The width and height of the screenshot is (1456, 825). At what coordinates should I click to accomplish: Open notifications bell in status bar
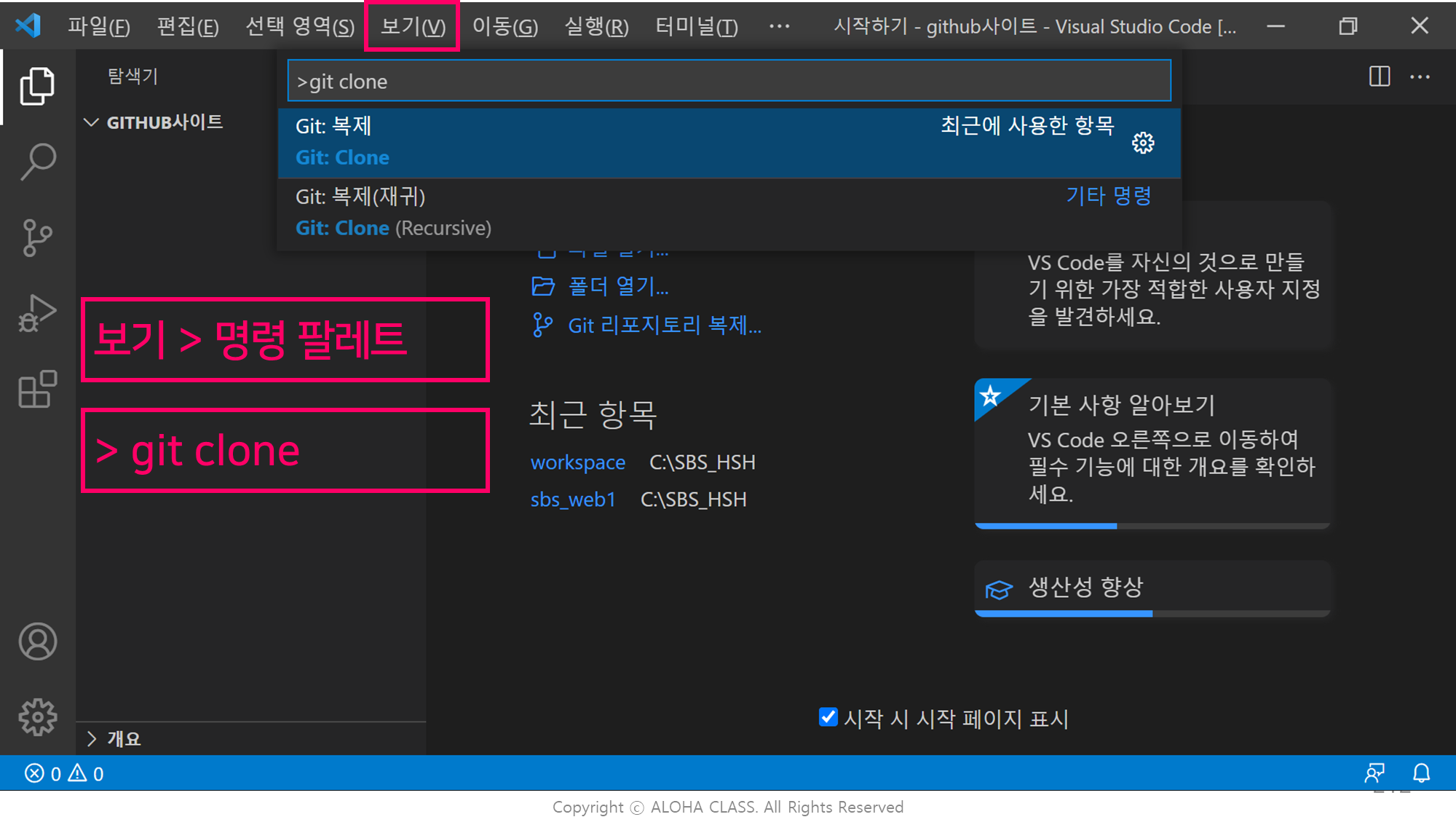coord(1422,773)
